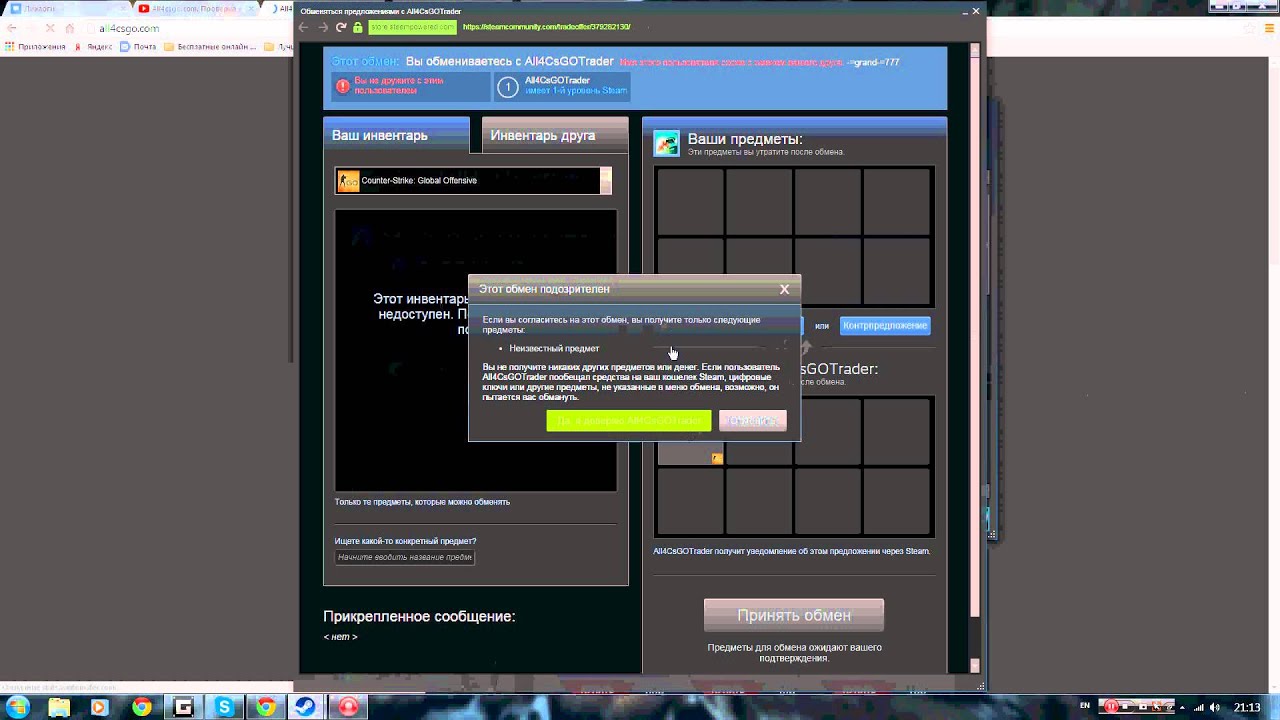The image size is (1280, 720).
Task: Open the Приложения bookmarks shortcut
Action: 35,47
